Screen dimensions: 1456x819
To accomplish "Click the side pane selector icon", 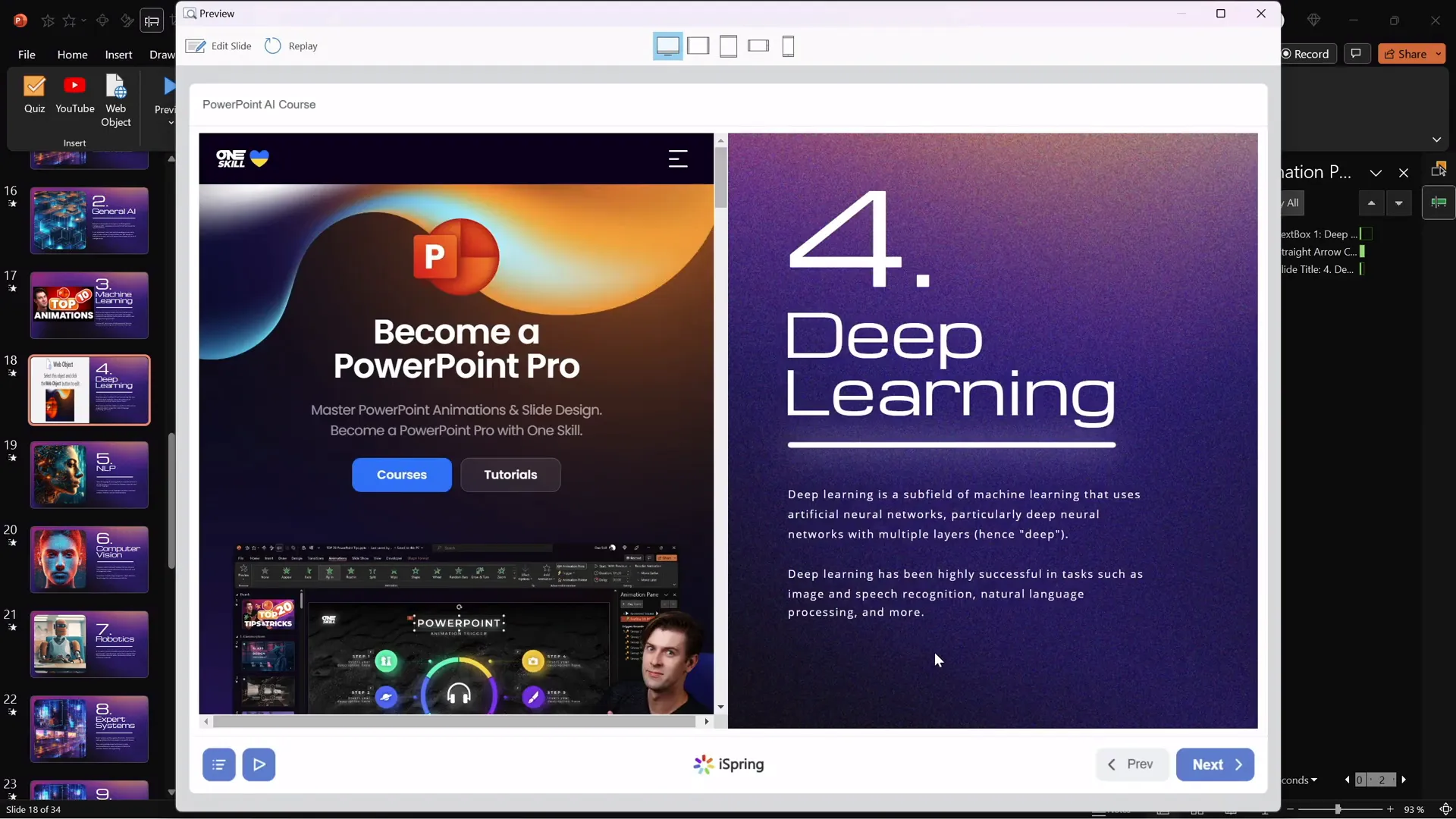I will (1438, 168).
